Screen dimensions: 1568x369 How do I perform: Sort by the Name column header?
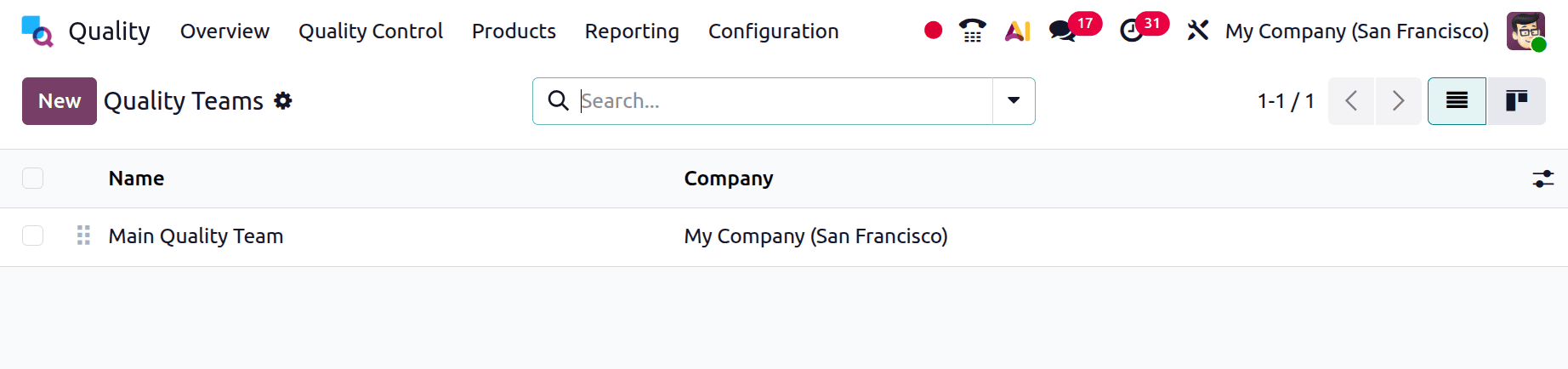pos(136,179)
